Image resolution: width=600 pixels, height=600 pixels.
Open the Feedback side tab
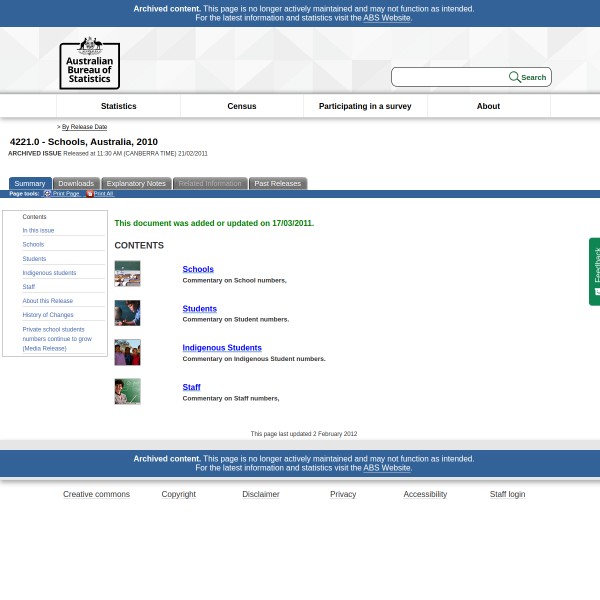[x=595, y=271]
